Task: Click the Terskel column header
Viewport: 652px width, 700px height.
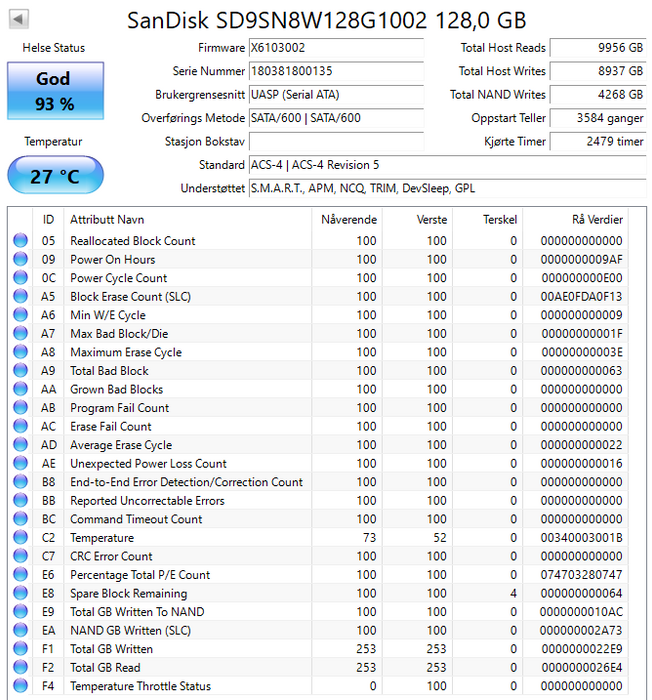Action: click(x=488, y=220)
